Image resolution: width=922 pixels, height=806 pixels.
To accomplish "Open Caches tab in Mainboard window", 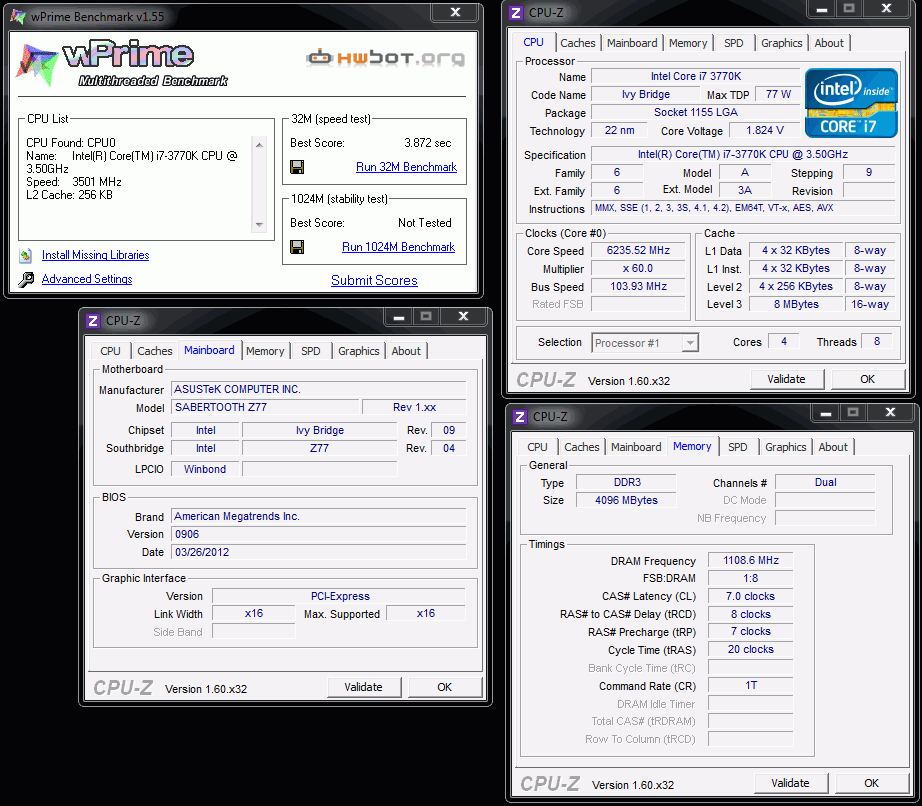I will coord(155,351).
